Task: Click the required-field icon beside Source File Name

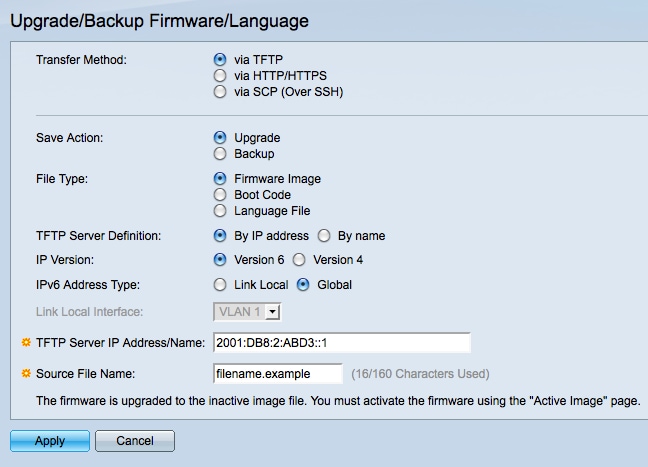Action: (26, 374)
